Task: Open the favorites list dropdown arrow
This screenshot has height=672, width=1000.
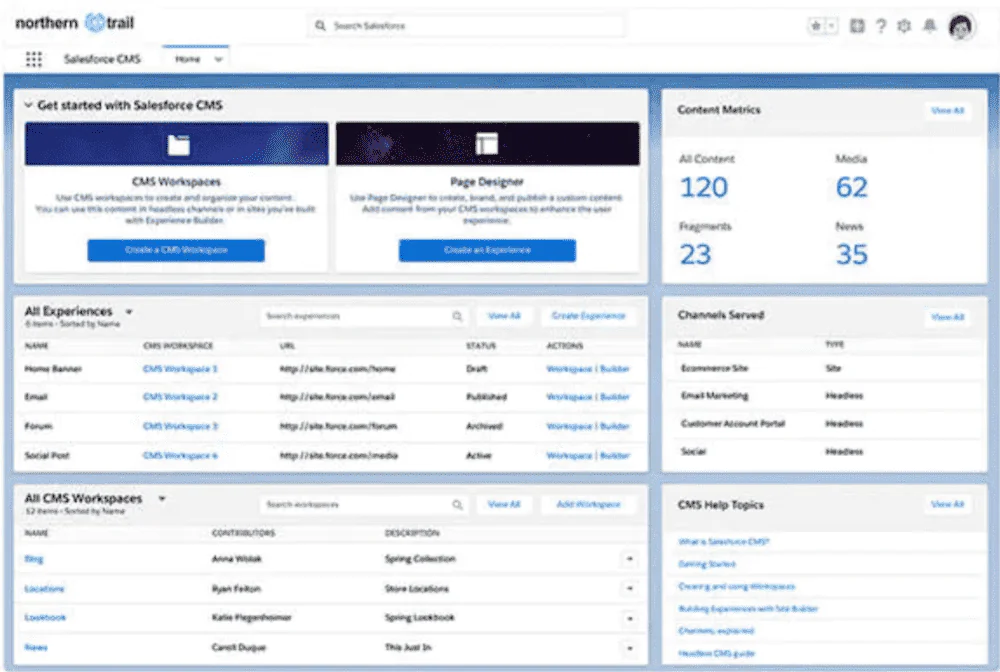Action: [831, 26]
